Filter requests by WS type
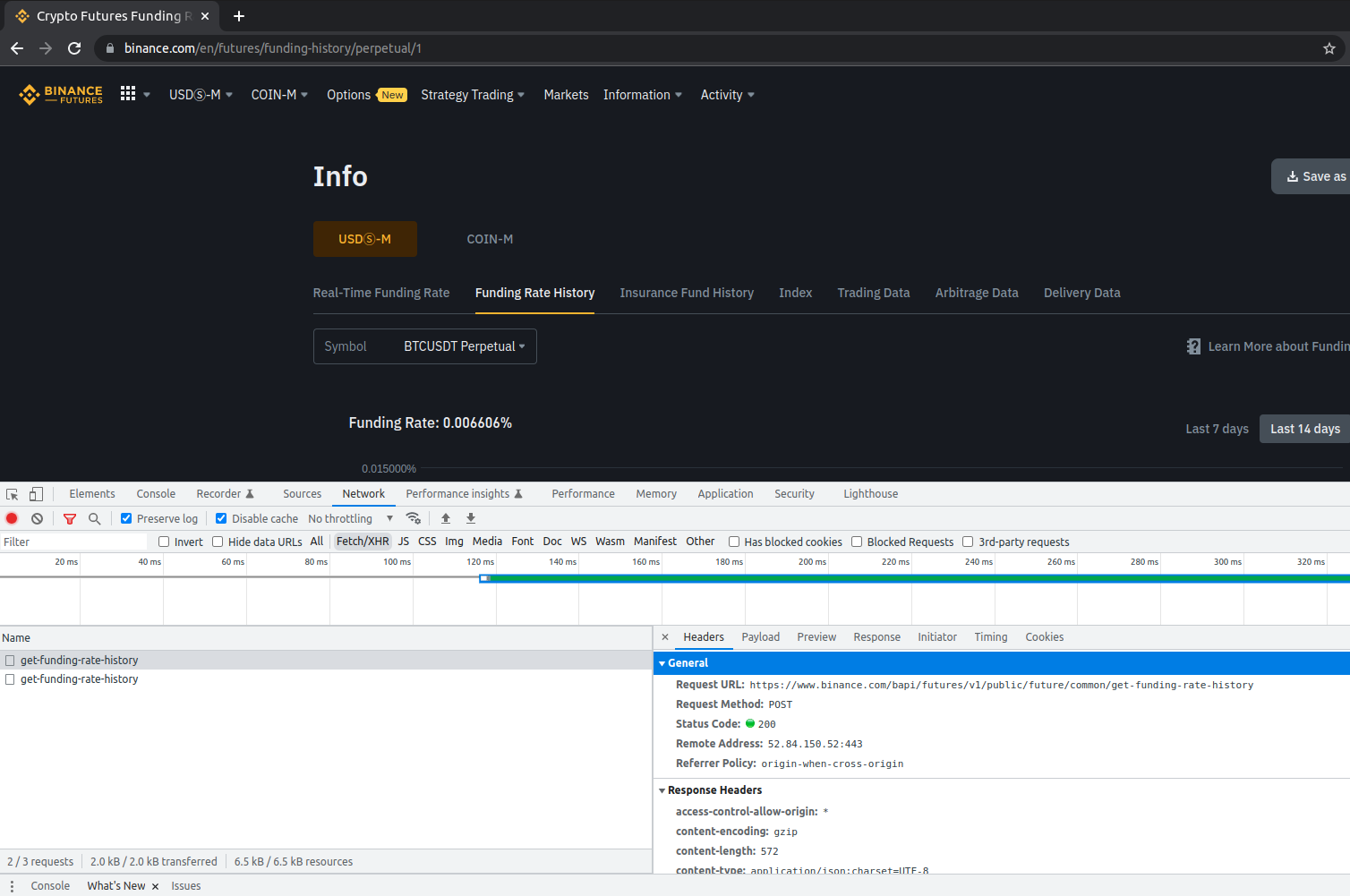1350x896 pixels. coord(578,542)
